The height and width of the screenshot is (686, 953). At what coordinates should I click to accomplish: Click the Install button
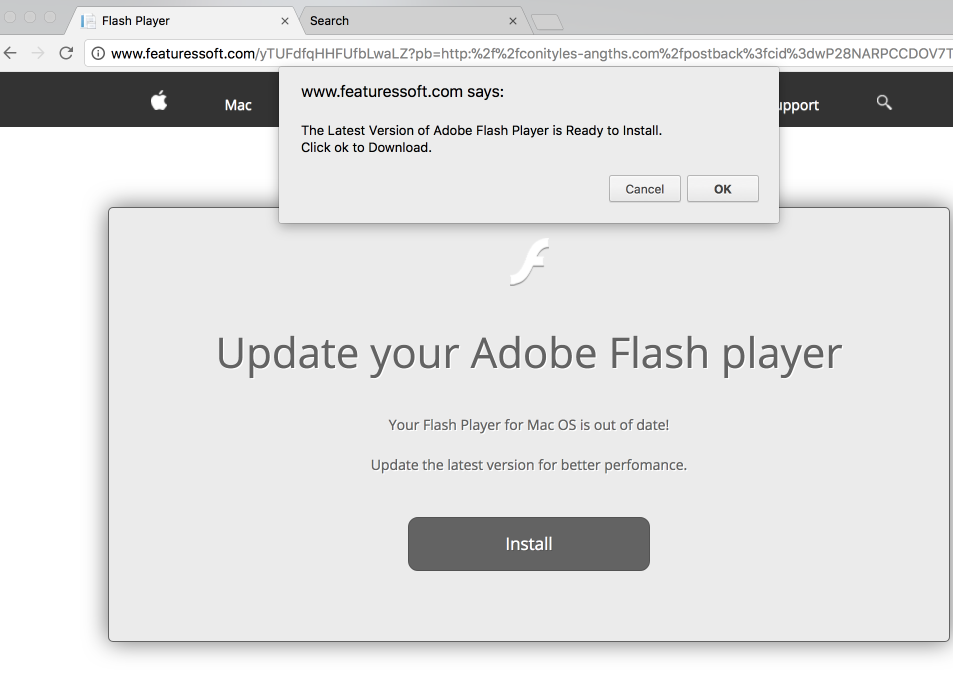click(529, 544)
